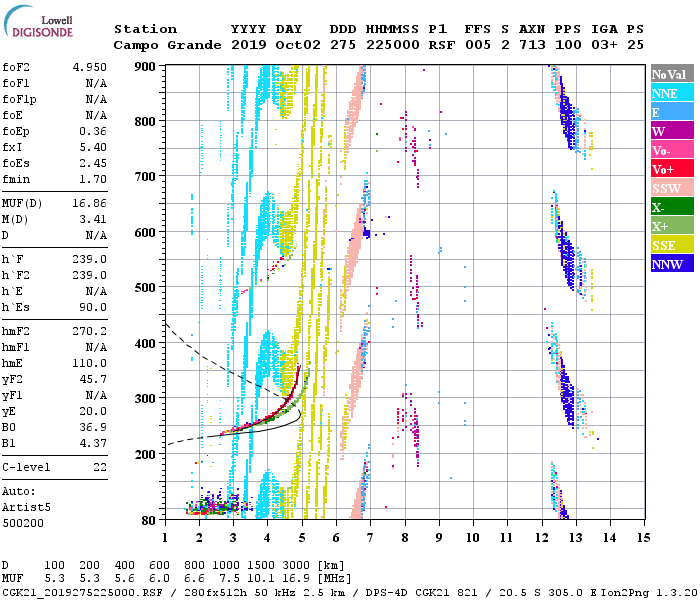Select the X- dark green legend swatch
This screenshot has height=600, width=700.
tap(672, 207)
